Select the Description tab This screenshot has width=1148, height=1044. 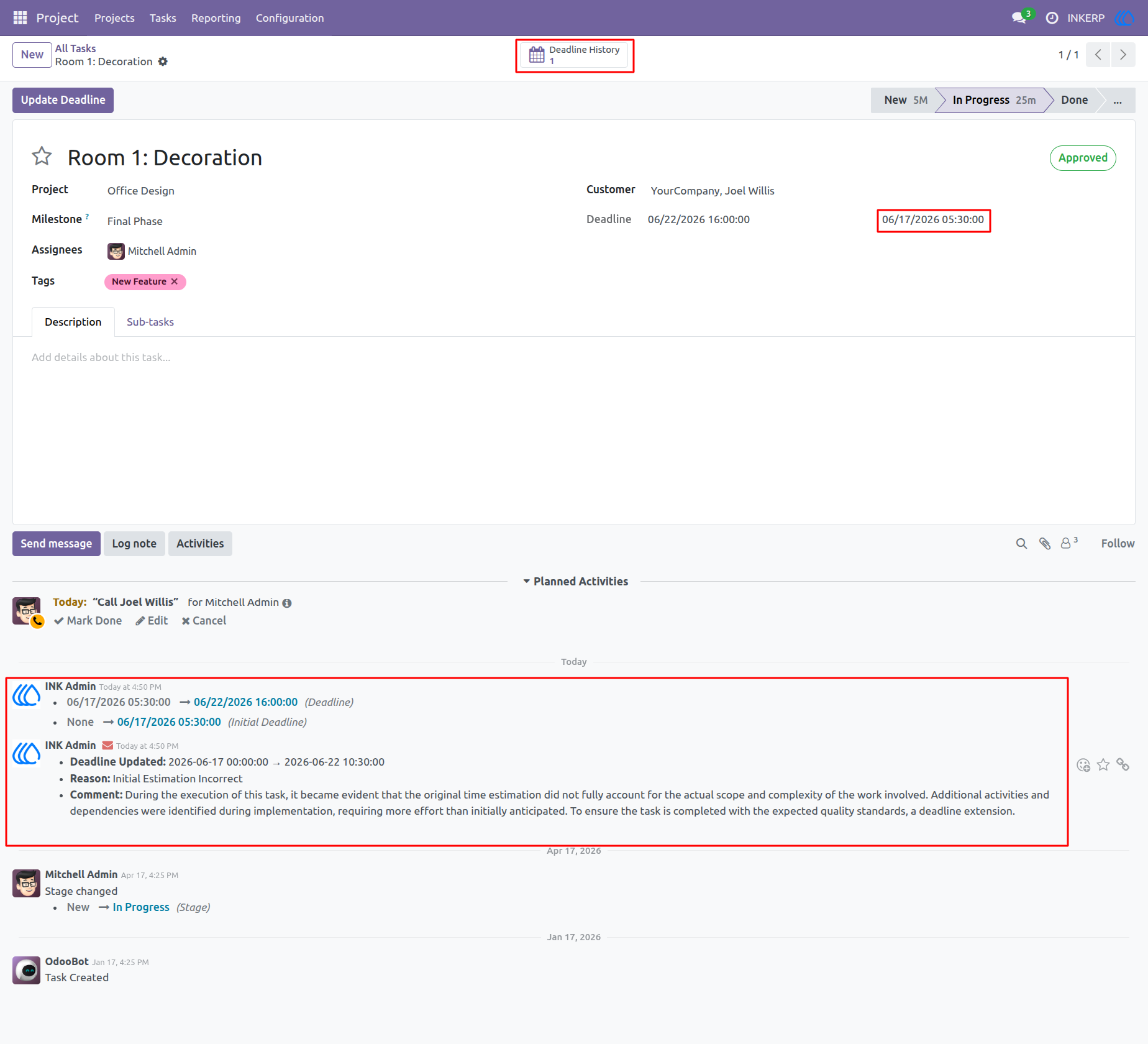pyautogui.click(x=73, y=322)
